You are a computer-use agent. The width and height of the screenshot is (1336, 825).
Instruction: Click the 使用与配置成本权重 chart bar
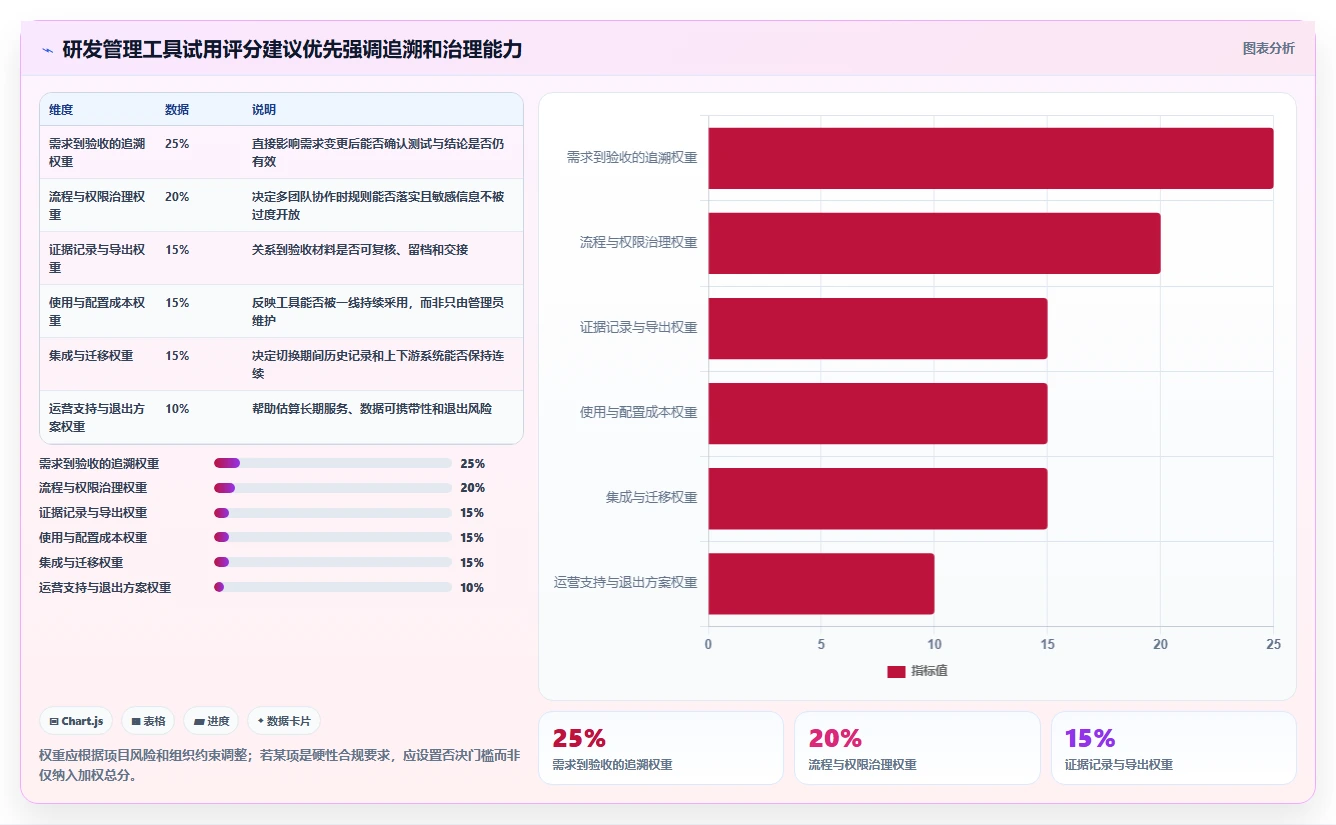click(878, 413)
